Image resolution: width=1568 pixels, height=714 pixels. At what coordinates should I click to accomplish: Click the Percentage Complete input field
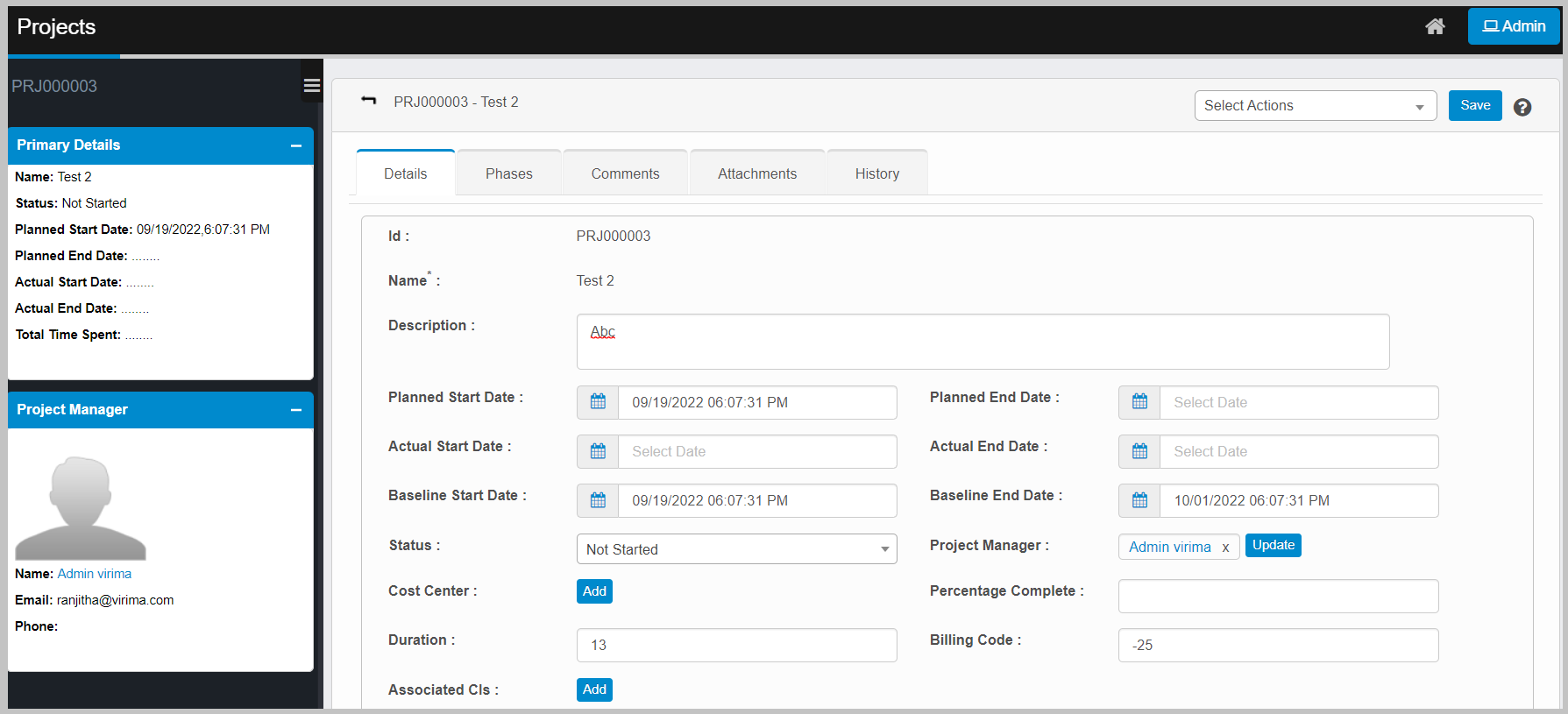pos(1278,596)
